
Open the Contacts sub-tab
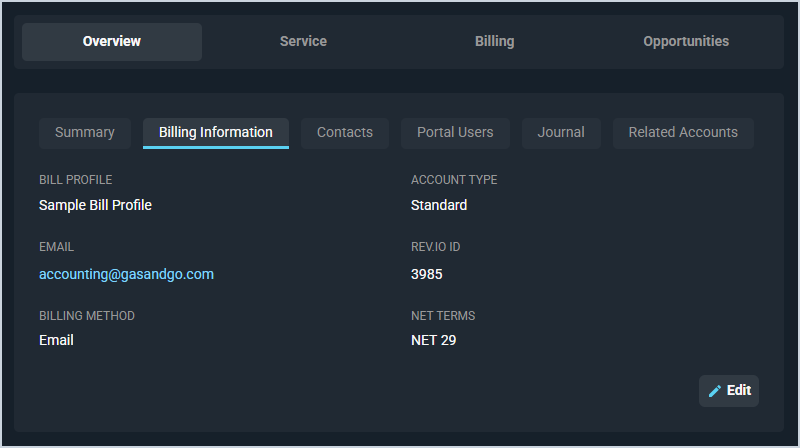tap(345, 133)
